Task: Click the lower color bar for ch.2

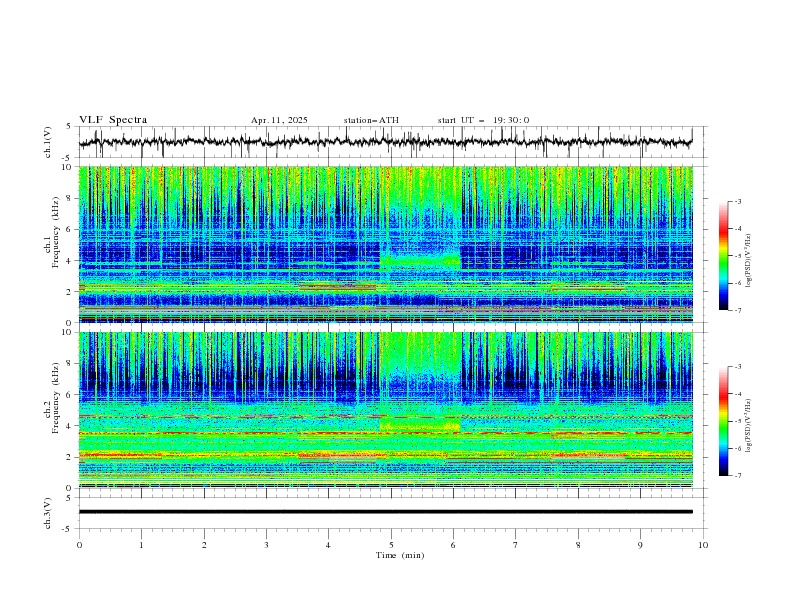Action: (x=723, y=421)
